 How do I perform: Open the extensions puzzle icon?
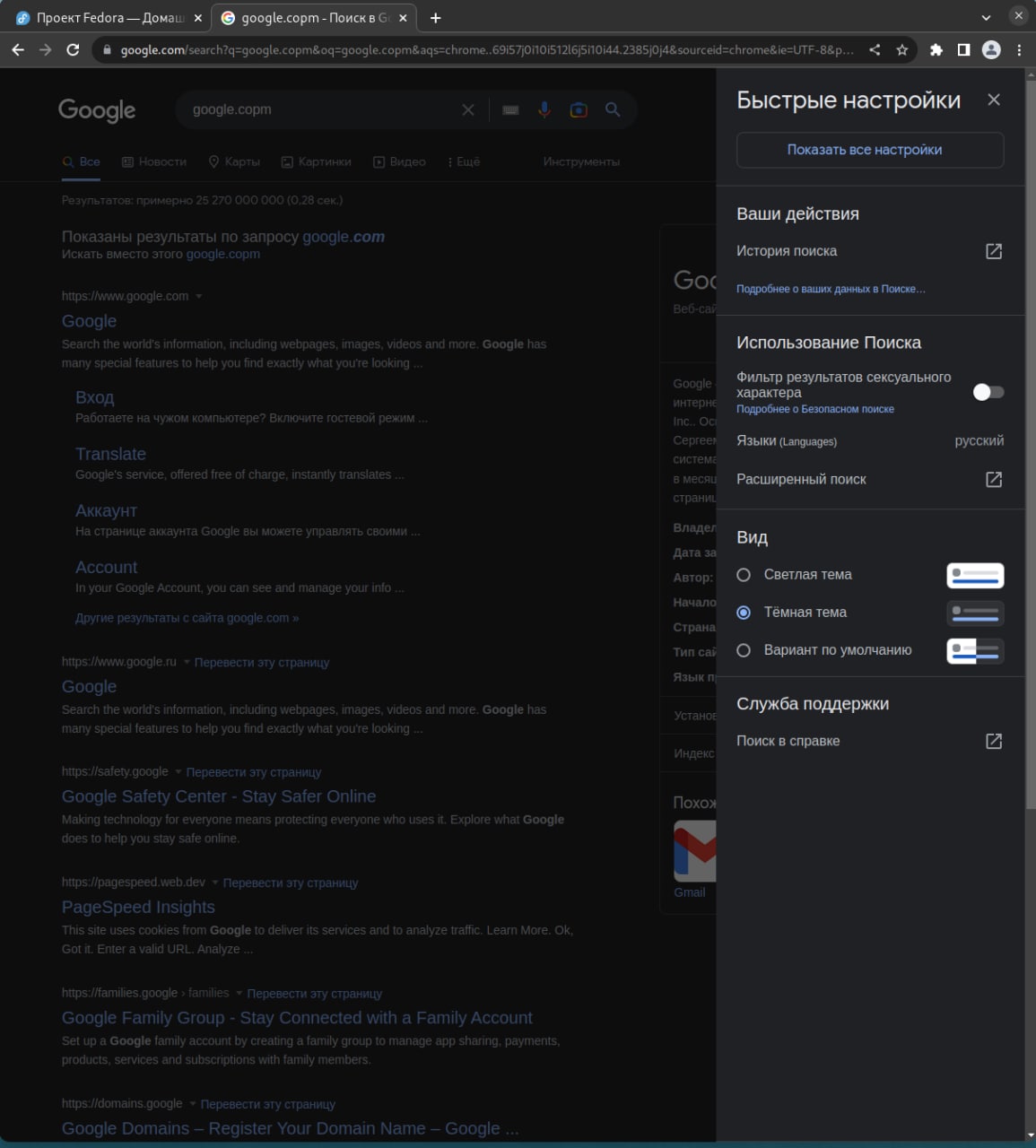pos(936,50)
